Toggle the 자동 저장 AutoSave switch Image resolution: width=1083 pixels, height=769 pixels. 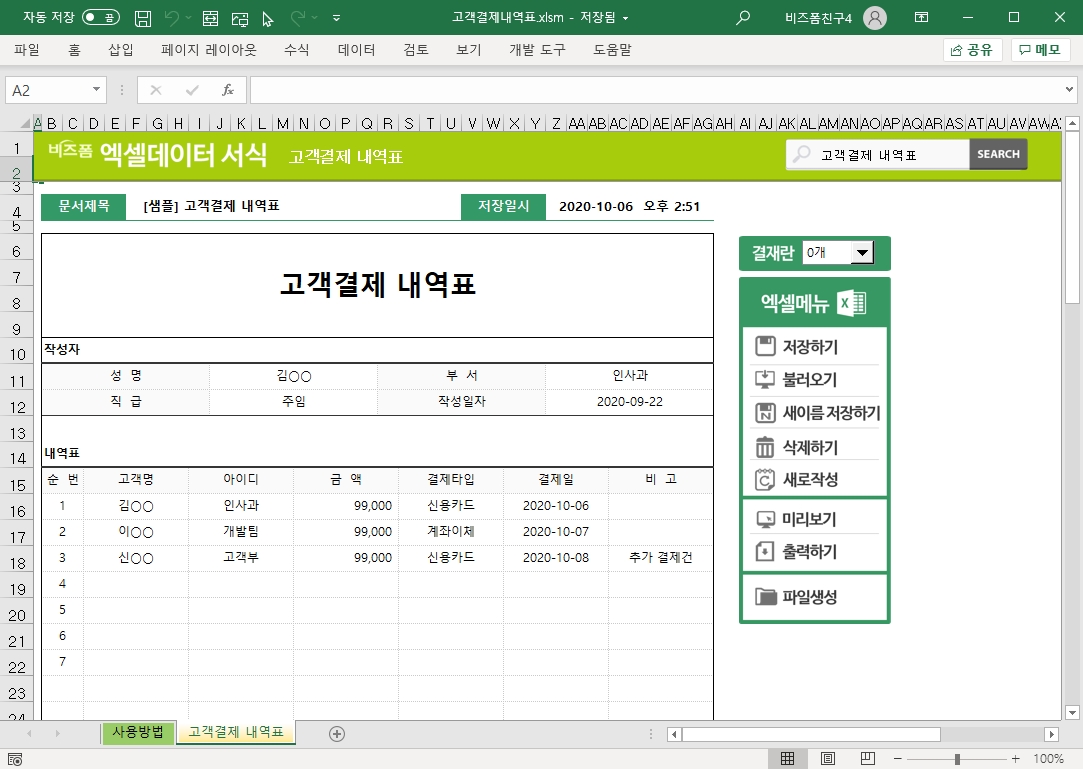tap(100, 18)
